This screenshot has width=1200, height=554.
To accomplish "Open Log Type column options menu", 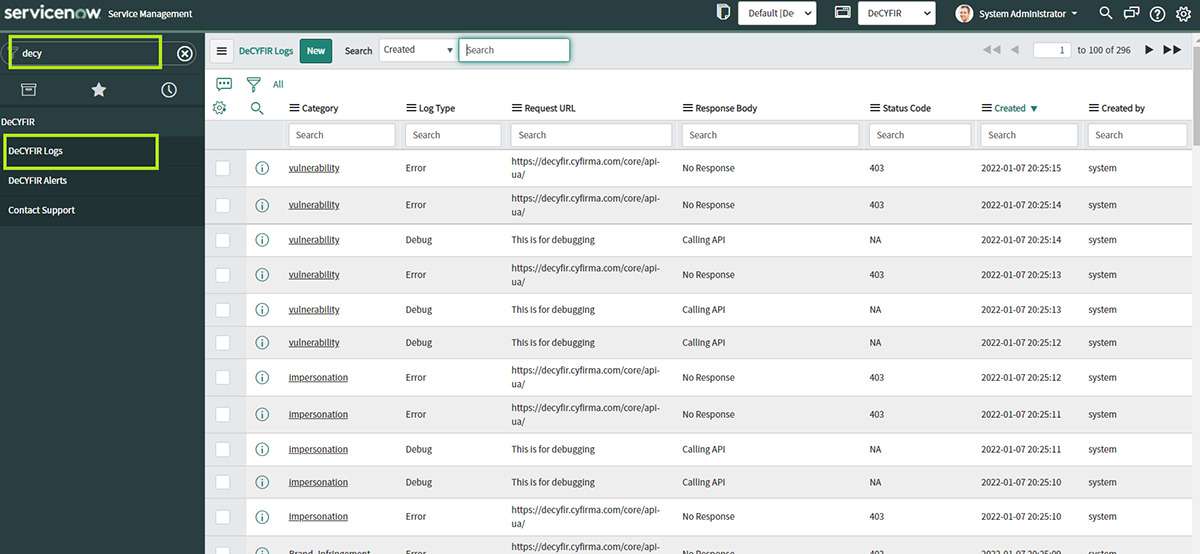I will (411, 108).
